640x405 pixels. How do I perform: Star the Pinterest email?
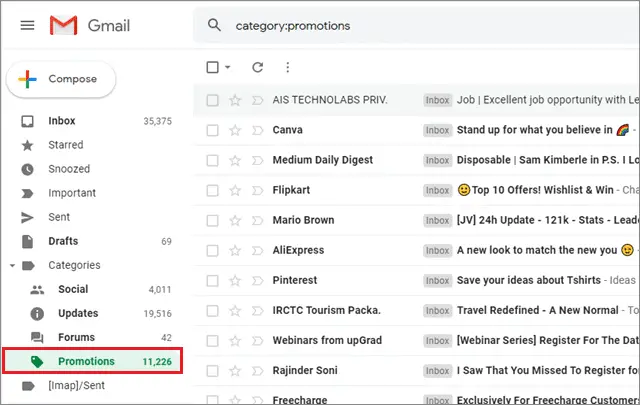click(x=235, y=280)
